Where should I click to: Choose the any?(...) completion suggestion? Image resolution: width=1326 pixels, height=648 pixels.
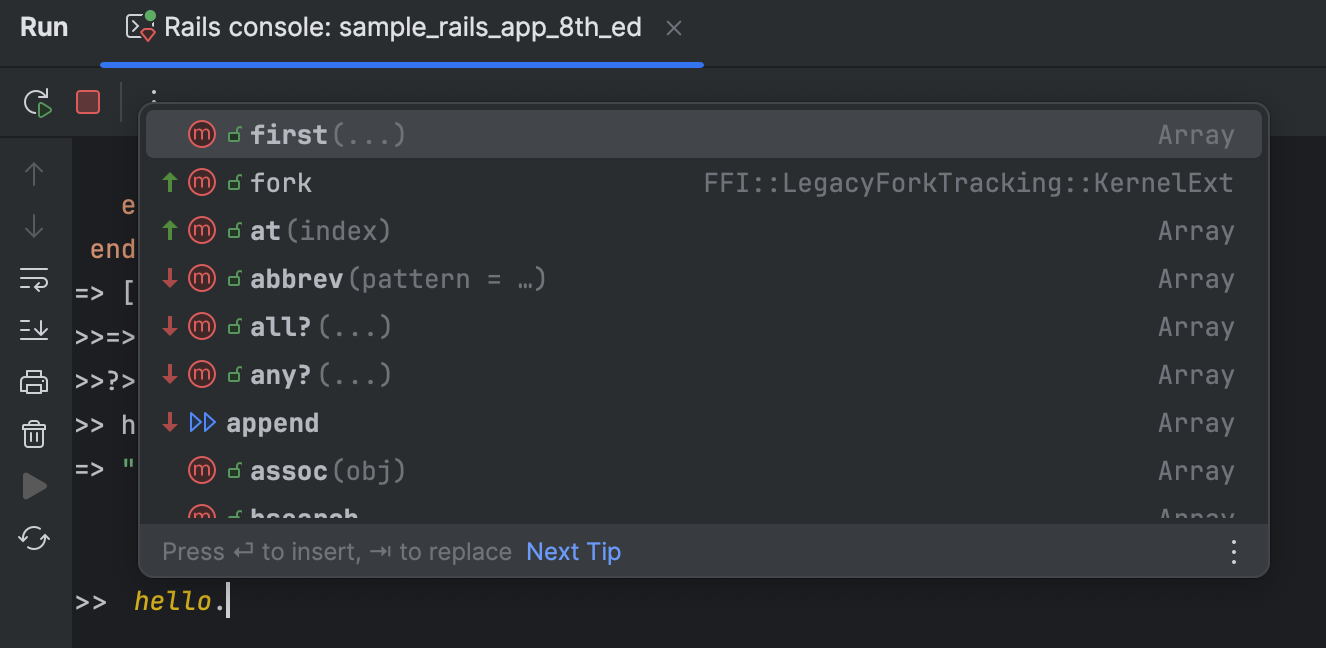pos(704,375)
